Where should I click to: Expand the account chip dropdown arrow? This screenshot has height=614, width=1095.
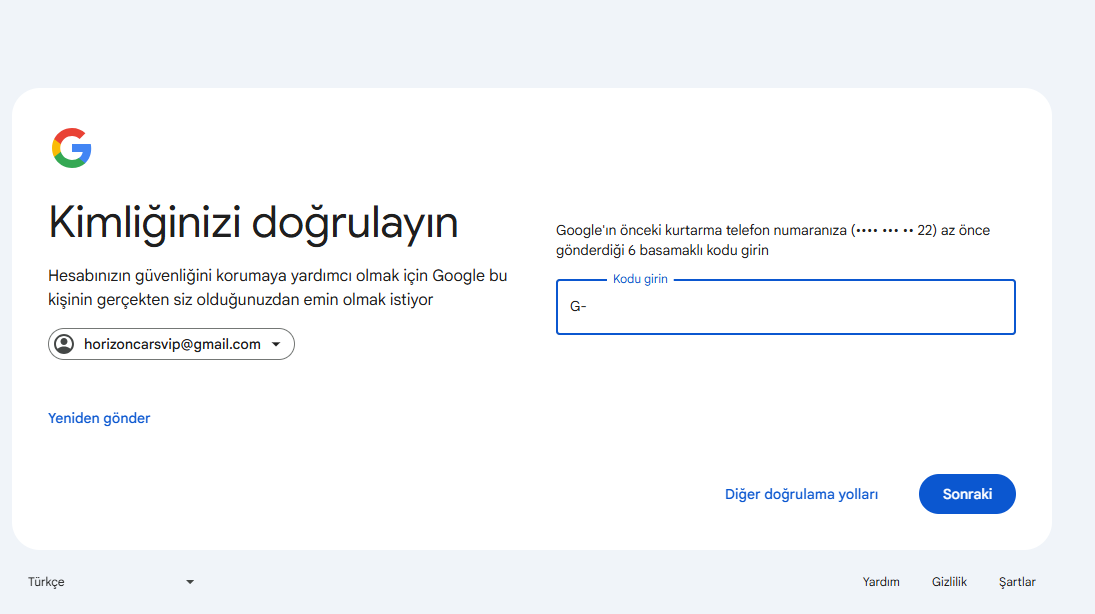[276, 344]
